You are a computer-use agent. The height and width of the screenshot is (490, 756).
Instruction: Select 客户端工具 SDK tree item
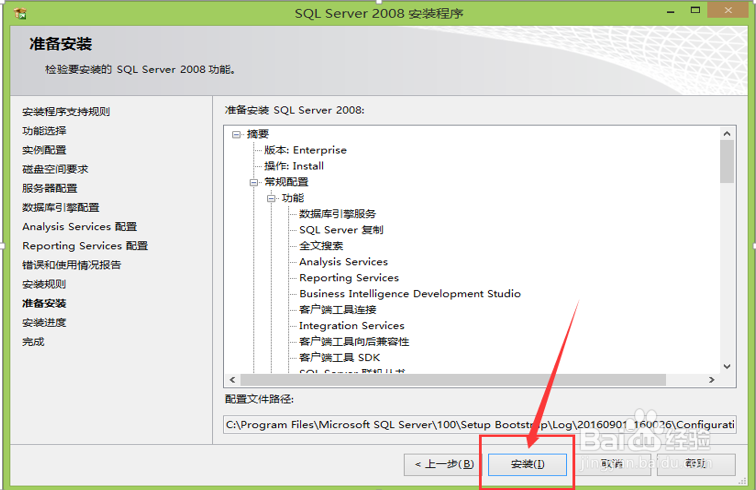[339, 357]
